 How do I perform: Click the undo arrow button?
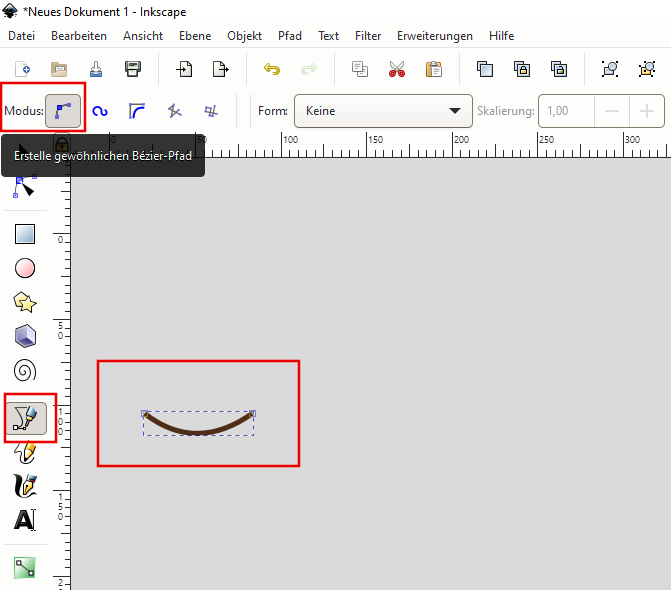tap(272, 69)
